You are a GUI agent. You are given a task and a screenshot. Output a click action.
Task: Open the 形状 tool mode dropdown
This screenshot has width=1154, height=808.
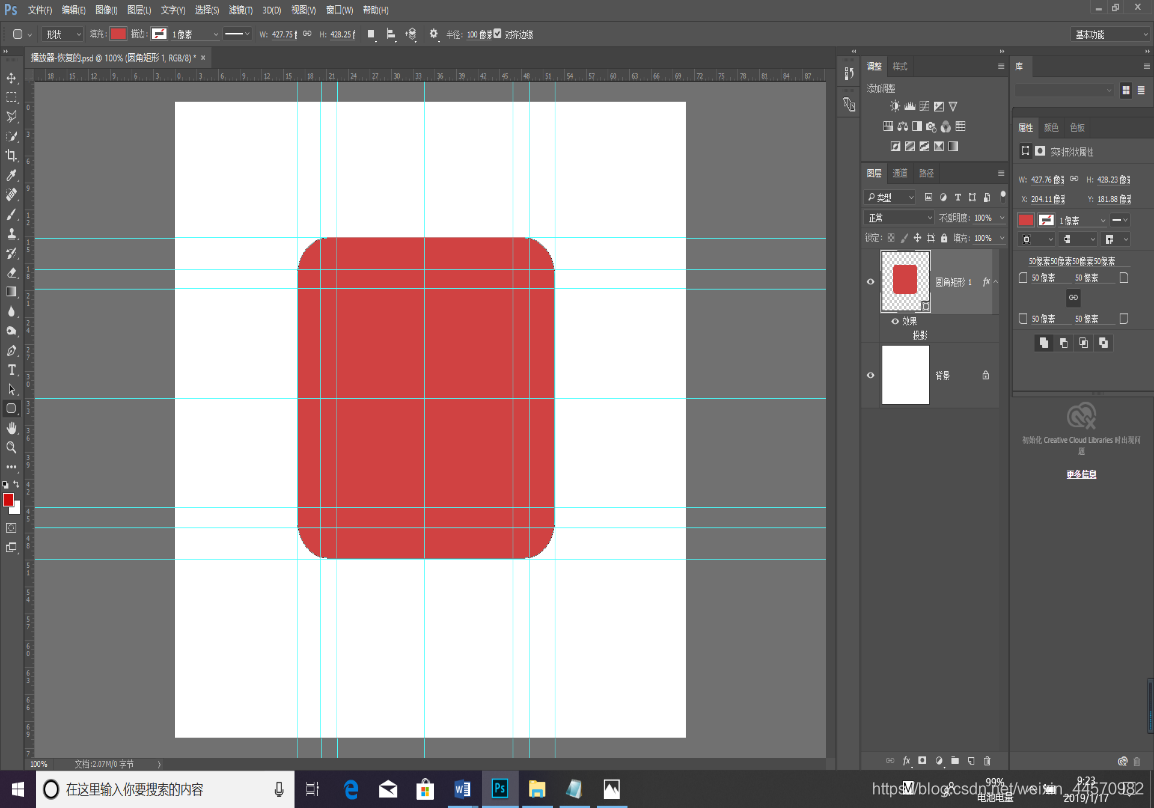tap(64, 34)
